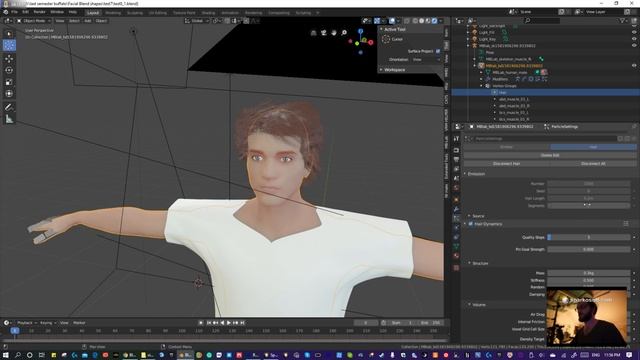The width and height of the screenshot is (640, 360).
Task: Click the pan hand icon in viewport
Action: tap(334, 33)
